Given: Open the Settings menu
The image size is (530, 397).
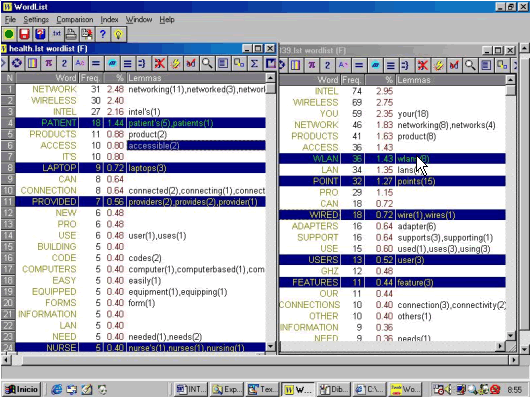Looking at the screenshot, I should coord(36,20).
